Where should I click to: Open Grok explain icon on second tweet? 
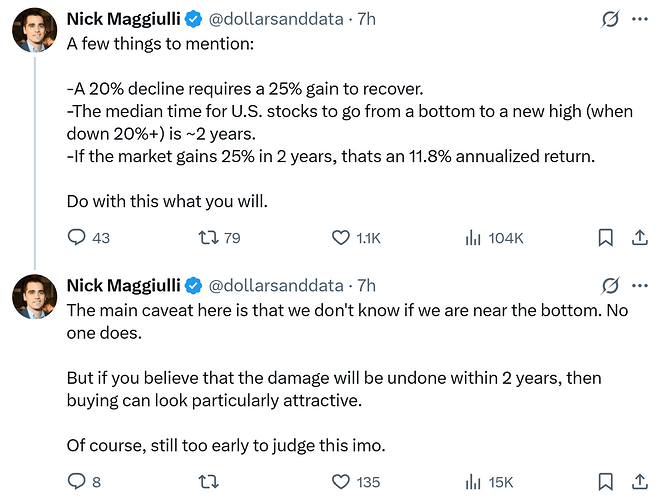(x=610, y=285)
